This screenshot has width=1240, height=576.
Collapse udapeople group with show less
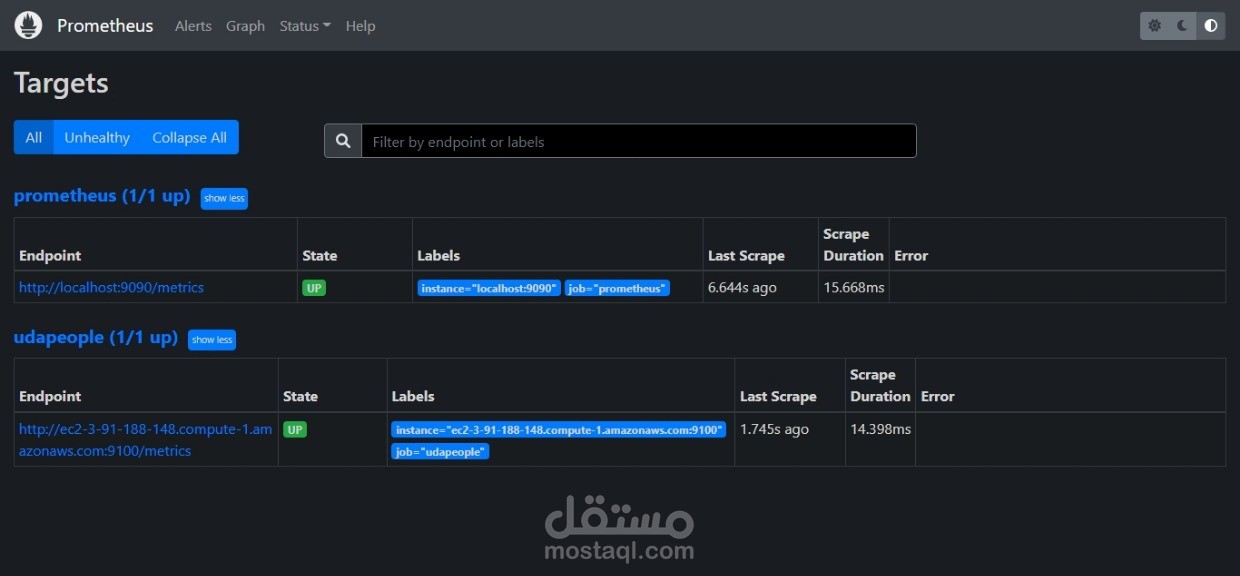tap(212, 339)
